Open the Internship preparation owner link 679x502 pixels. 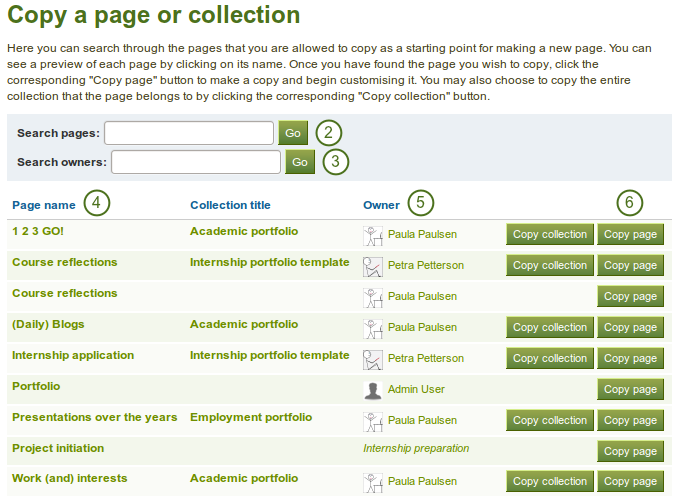click(416, 449)
